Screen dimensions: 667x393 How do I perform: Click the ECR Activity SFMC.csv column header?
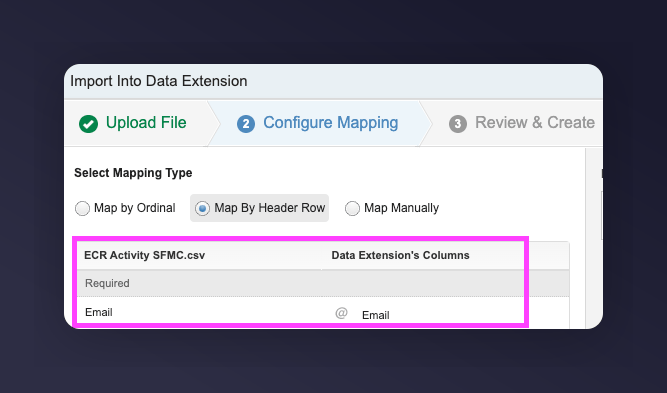point(145,255)
